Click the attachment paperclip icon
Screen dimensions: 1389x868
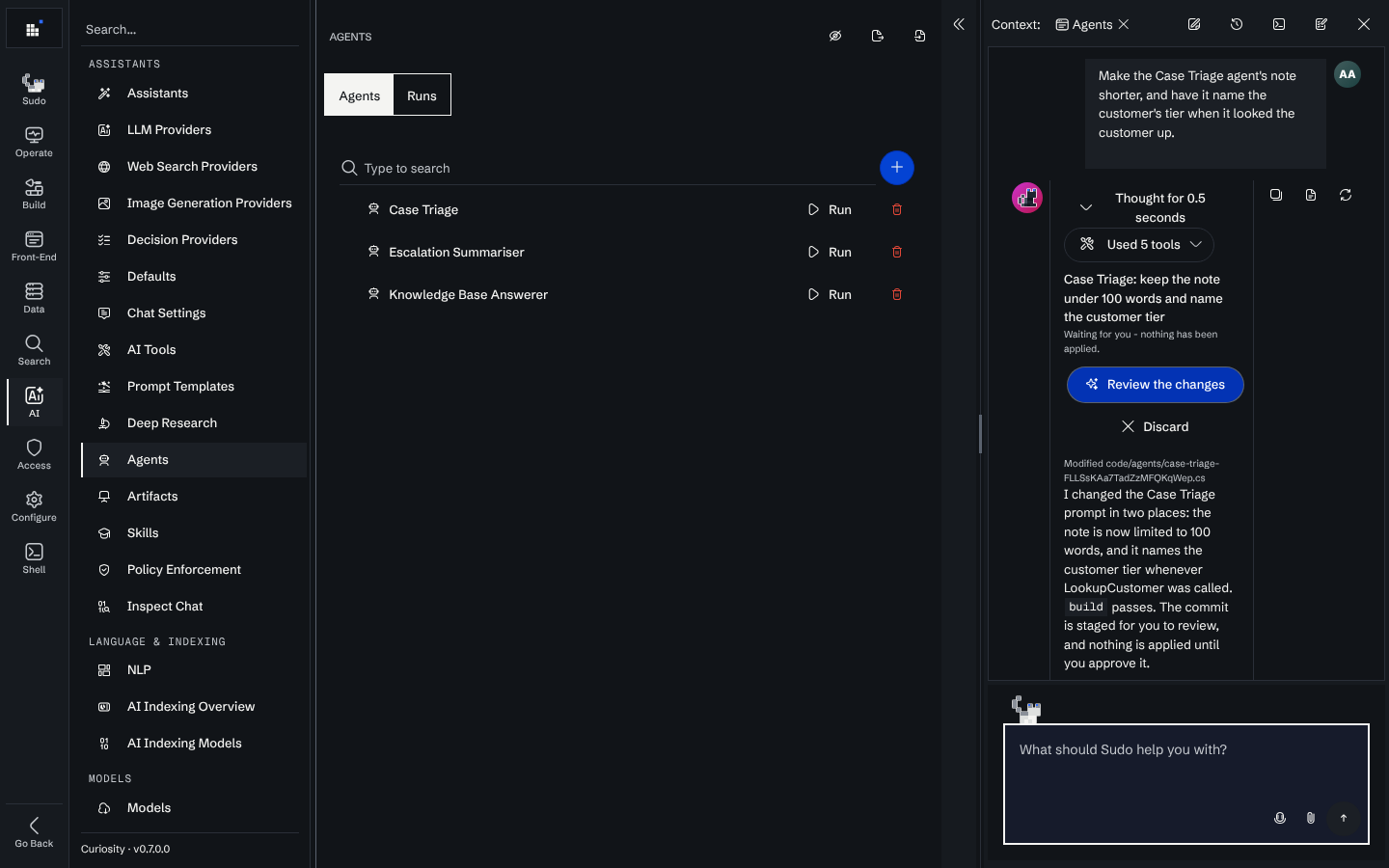(1311, 818)
